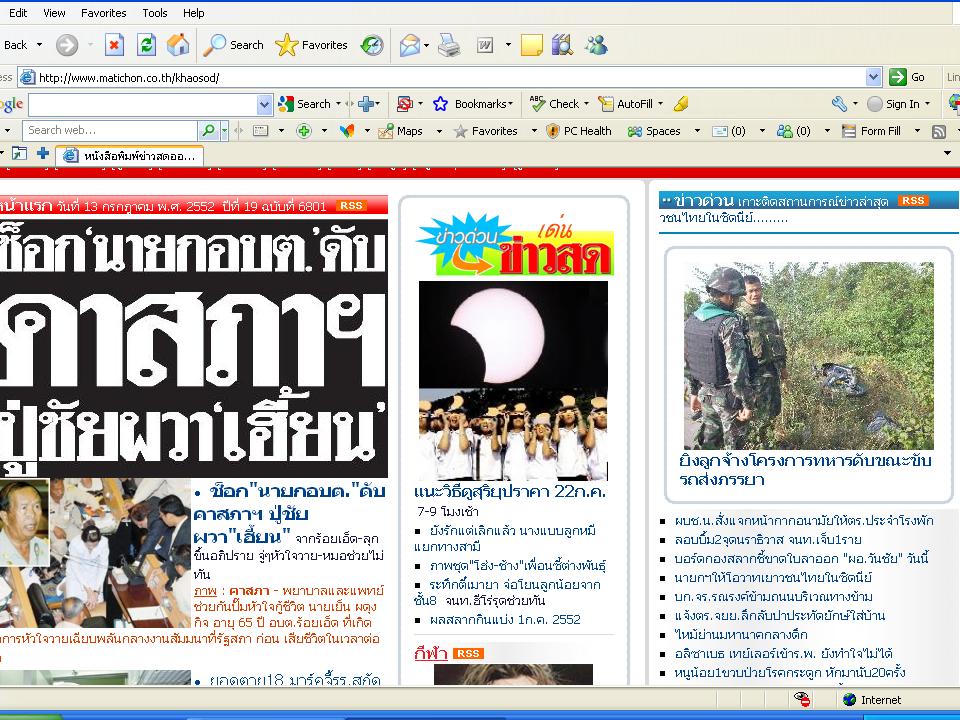Open the Google Bookmarks dropdown
Screen dimensions: 960x720
(473, 104)
